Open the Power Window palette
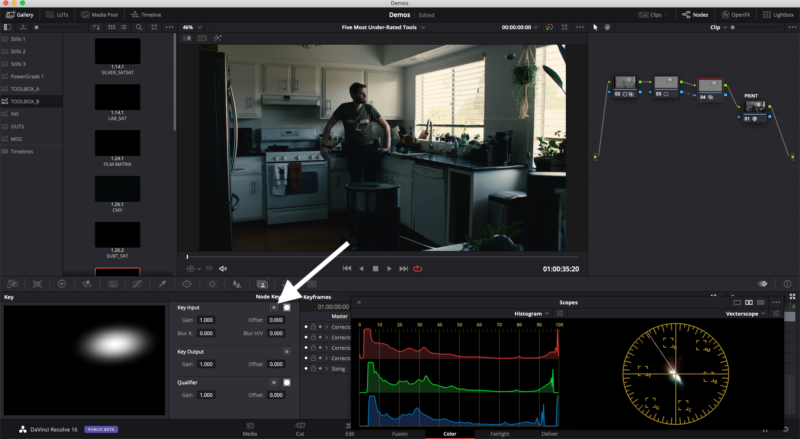The height and width of the screenshot is (439, 800). pyautogui.click(x=187, y=284)
